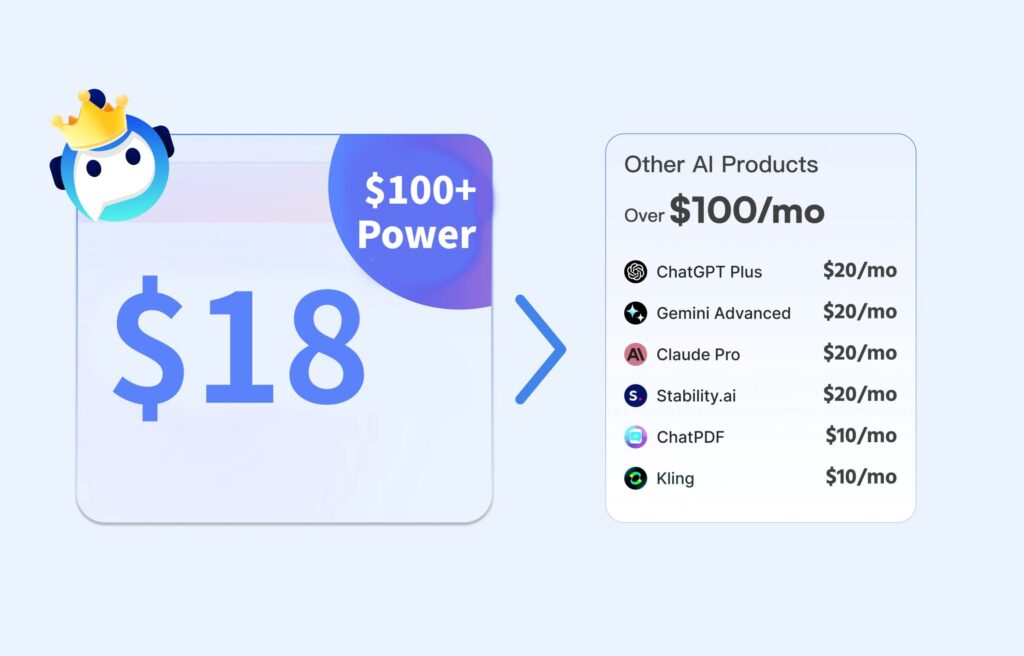Click the Other AI Products heading
The height and width of the screenshot is (656, 1024).
721,165
